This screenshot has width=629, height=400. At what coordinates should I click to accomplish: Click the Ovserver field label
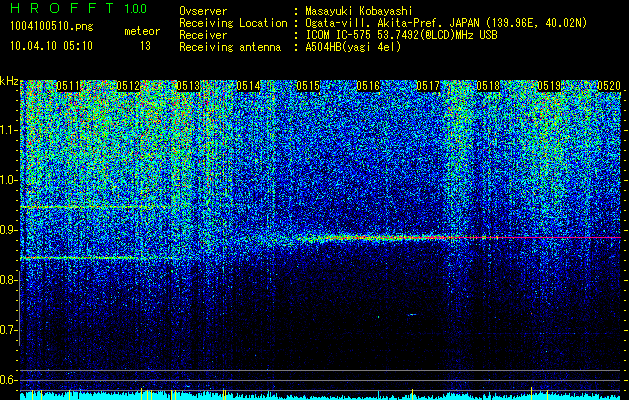[203, 11]
